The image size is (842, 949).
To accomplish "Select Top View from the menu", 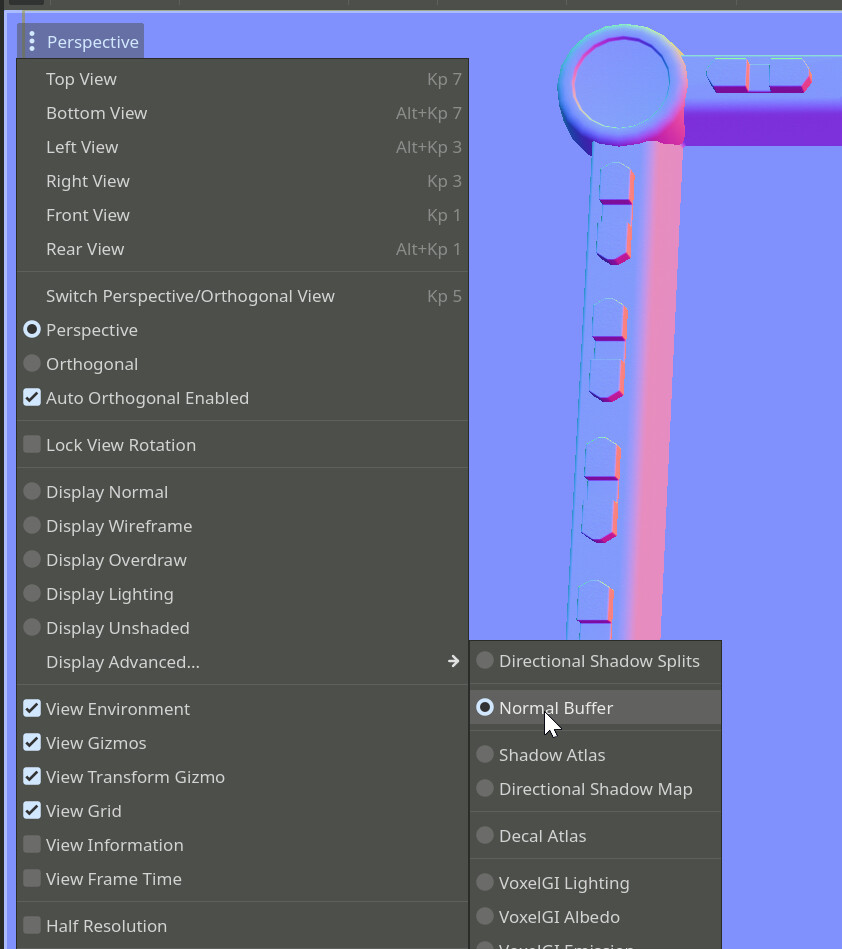I will point(81,79).
